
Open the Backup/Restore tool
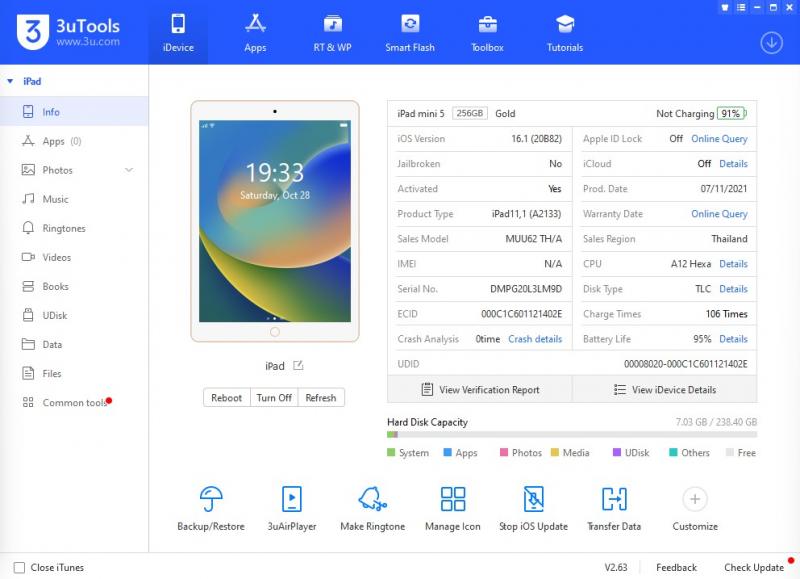(211, 508)
